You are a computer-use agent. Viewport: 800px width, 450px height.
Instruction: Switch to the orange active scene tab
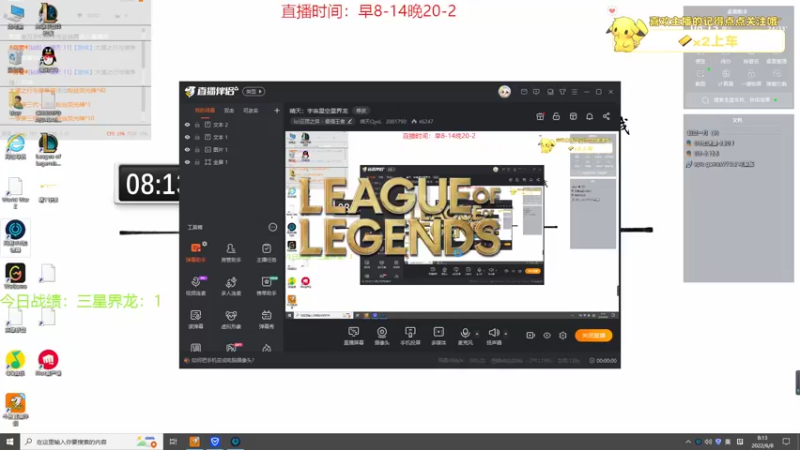tap(205, 110)
